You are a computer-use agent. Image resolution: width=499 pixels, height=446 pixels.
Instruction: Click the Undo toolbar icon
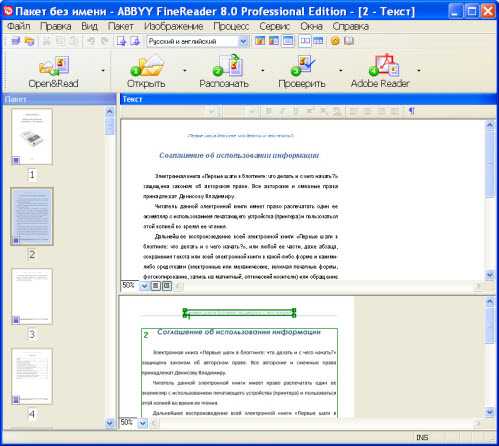click(x=91, y=41)
